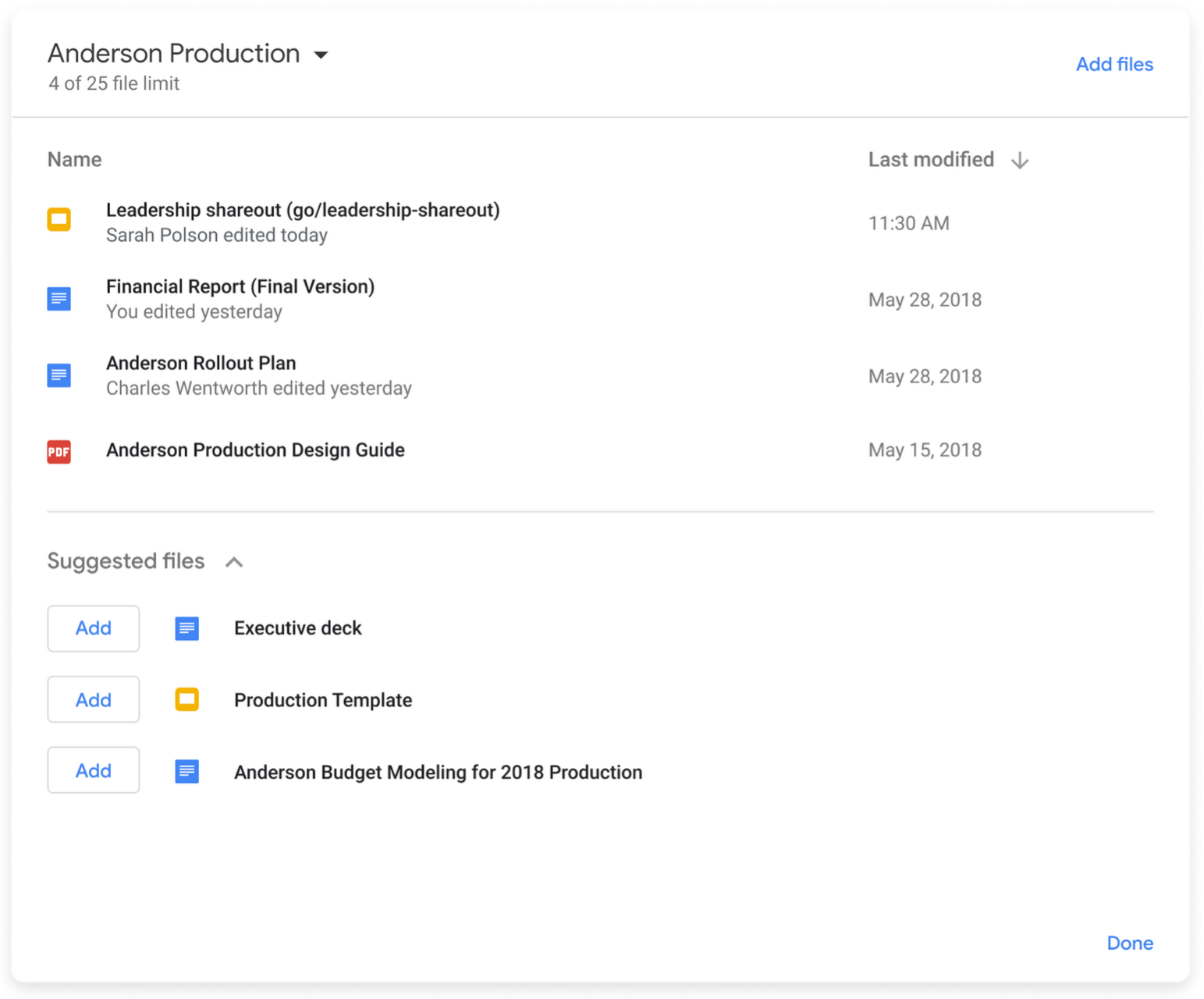The image size is (1204, 999).
Task: Reverse sort order with Last modified arrow
Action: [x=1019, y=161]
